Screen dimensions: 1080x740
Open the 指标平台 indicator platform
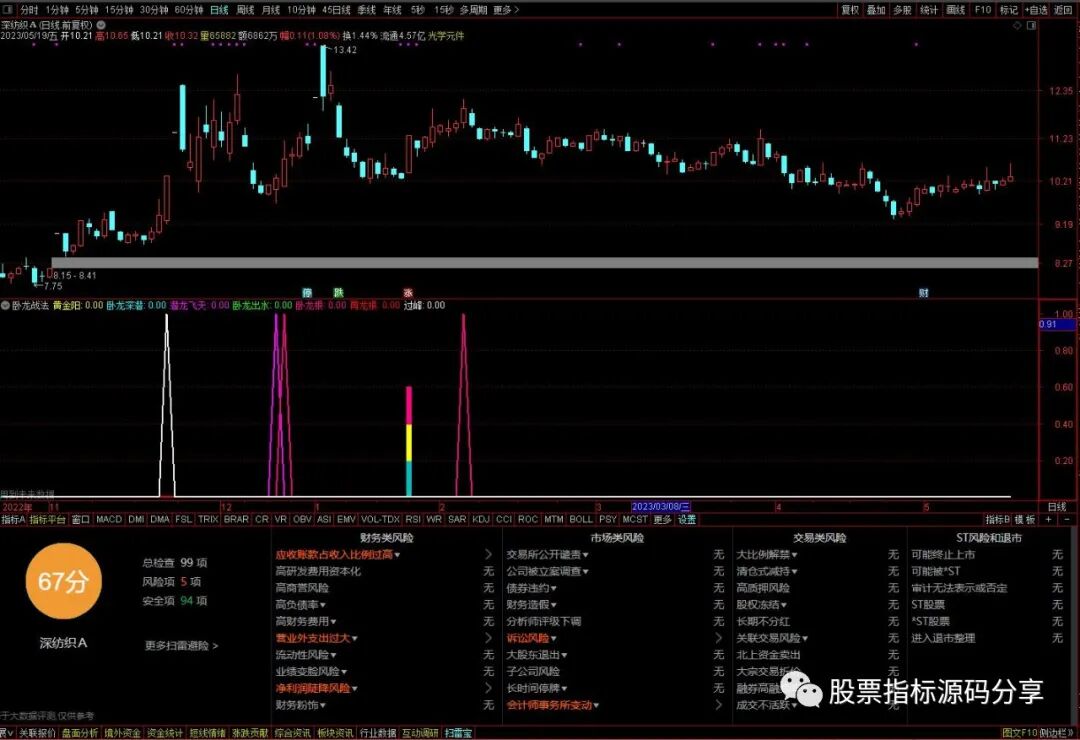coord(48,520)
